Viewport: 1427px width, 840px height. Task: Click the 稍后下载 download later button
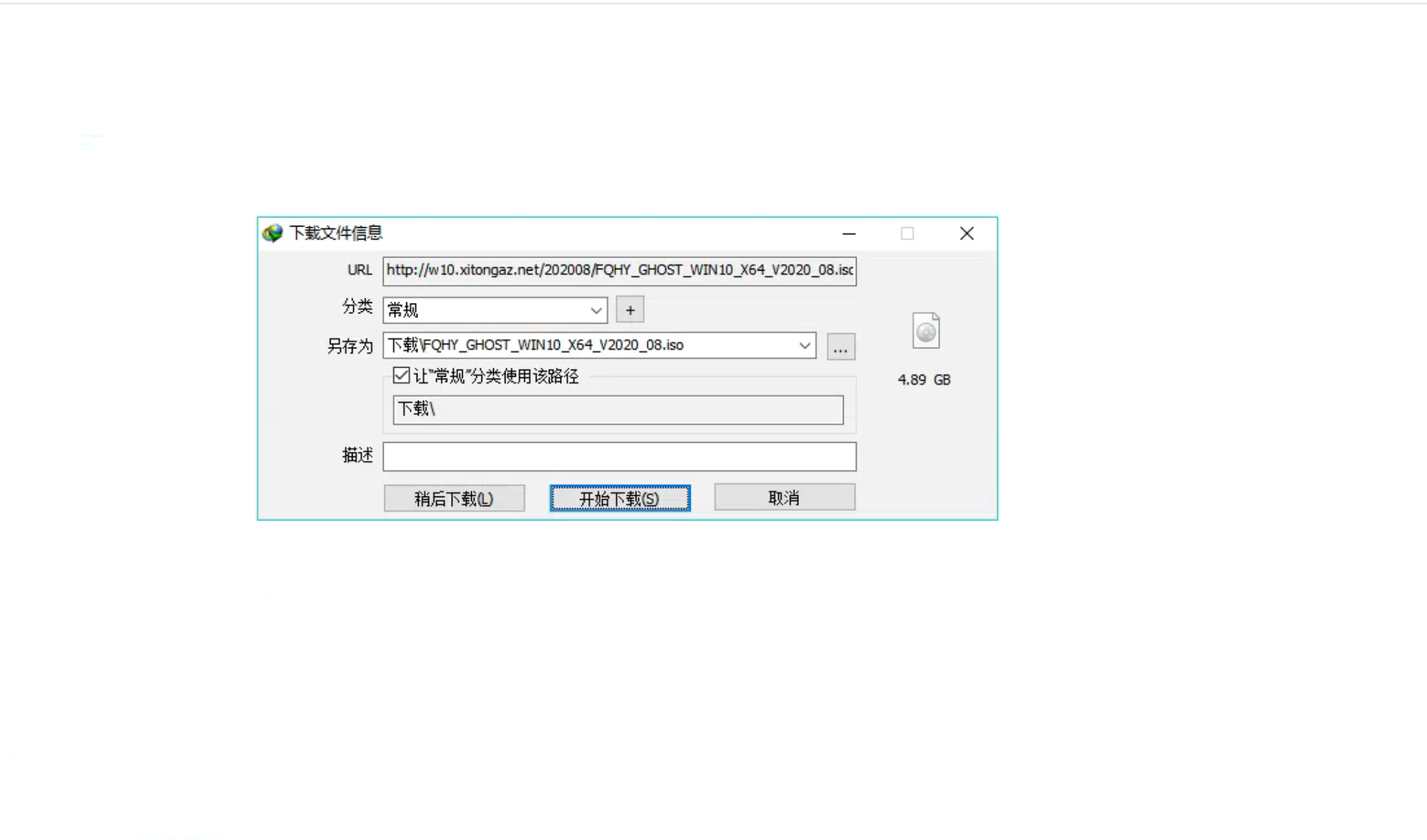click(x=455, y=498)
